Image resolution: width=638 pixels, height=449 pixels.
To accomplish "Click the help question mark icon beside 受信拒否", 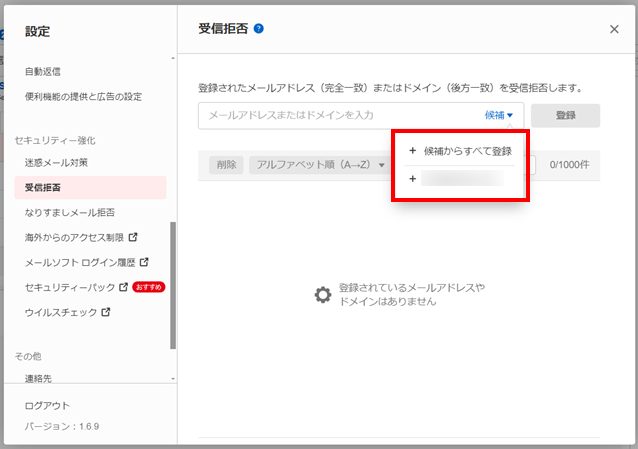I will click(x=259, y=29).
